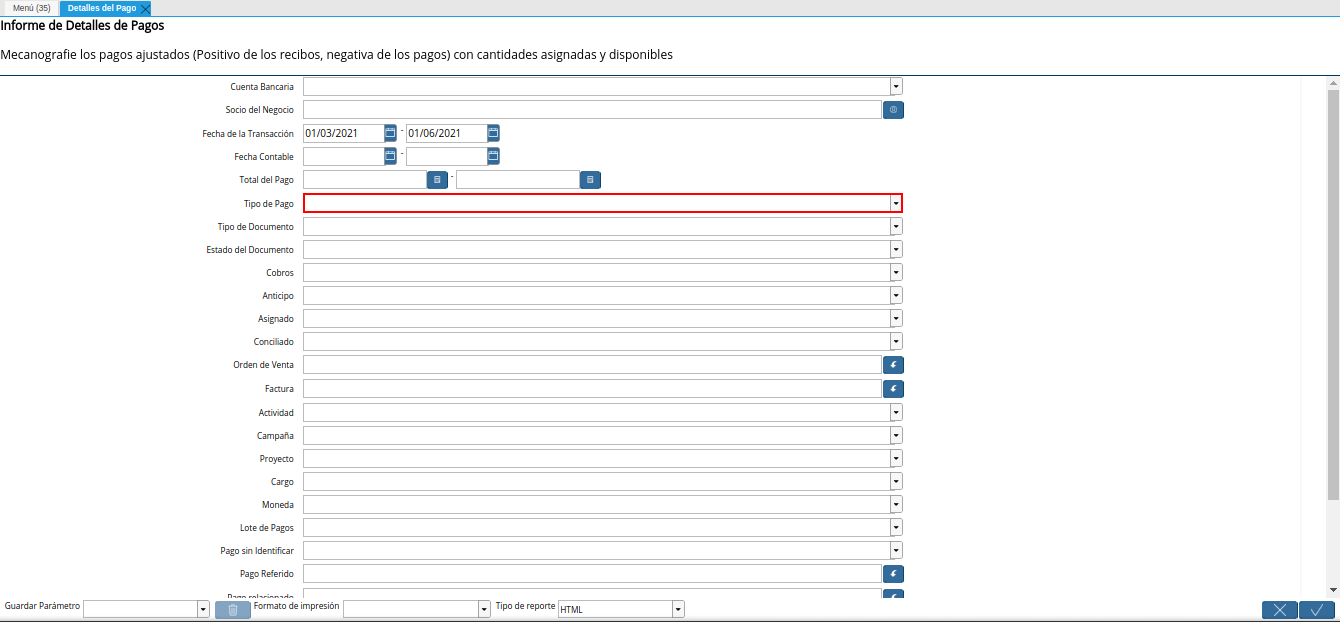Screen dimensions: 1340x622
Task: Focus the Total del Pago maximum field
Action: point(518,180)
